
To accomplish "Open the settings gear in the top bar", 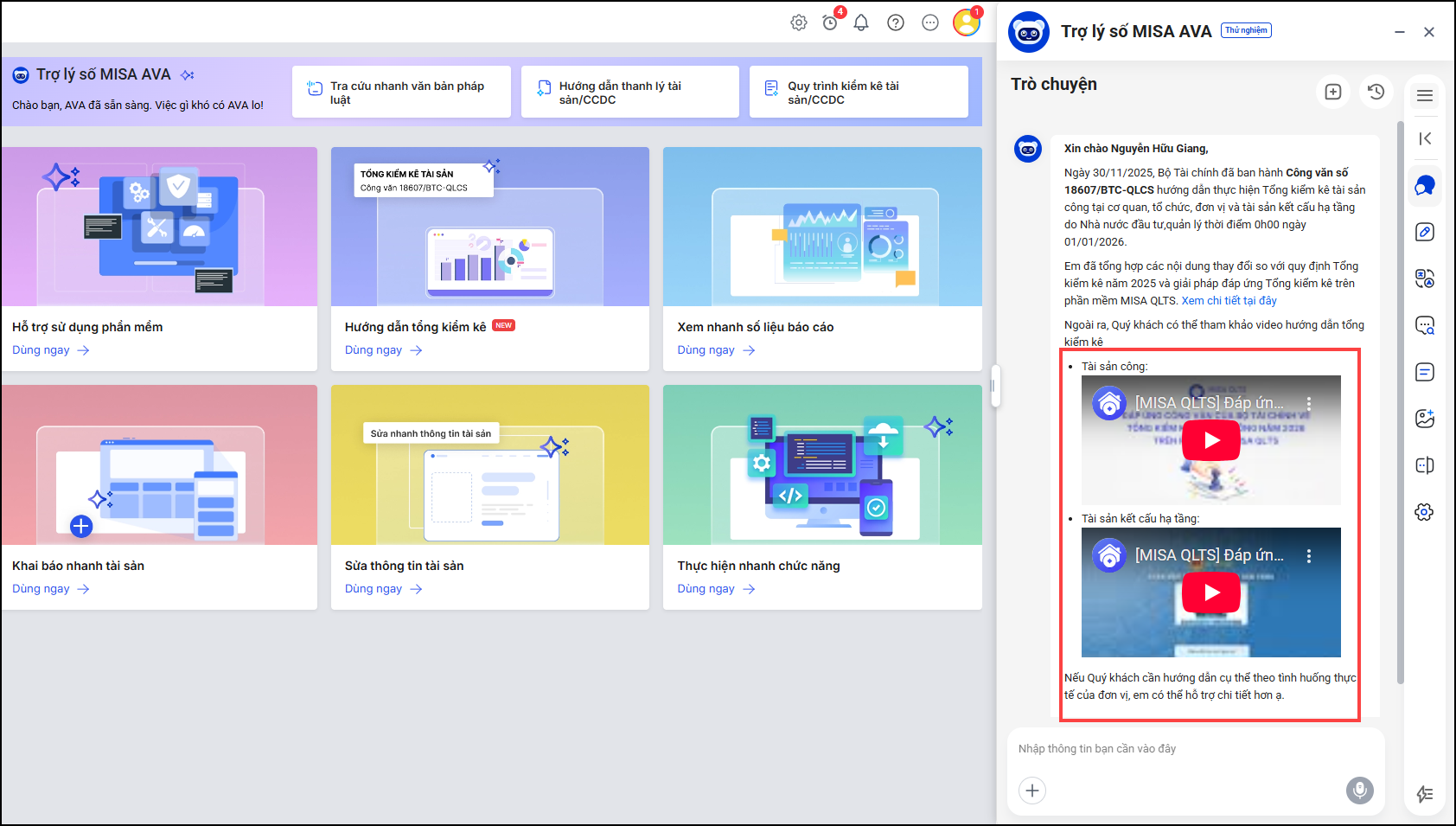I will (x=799, y=22).
